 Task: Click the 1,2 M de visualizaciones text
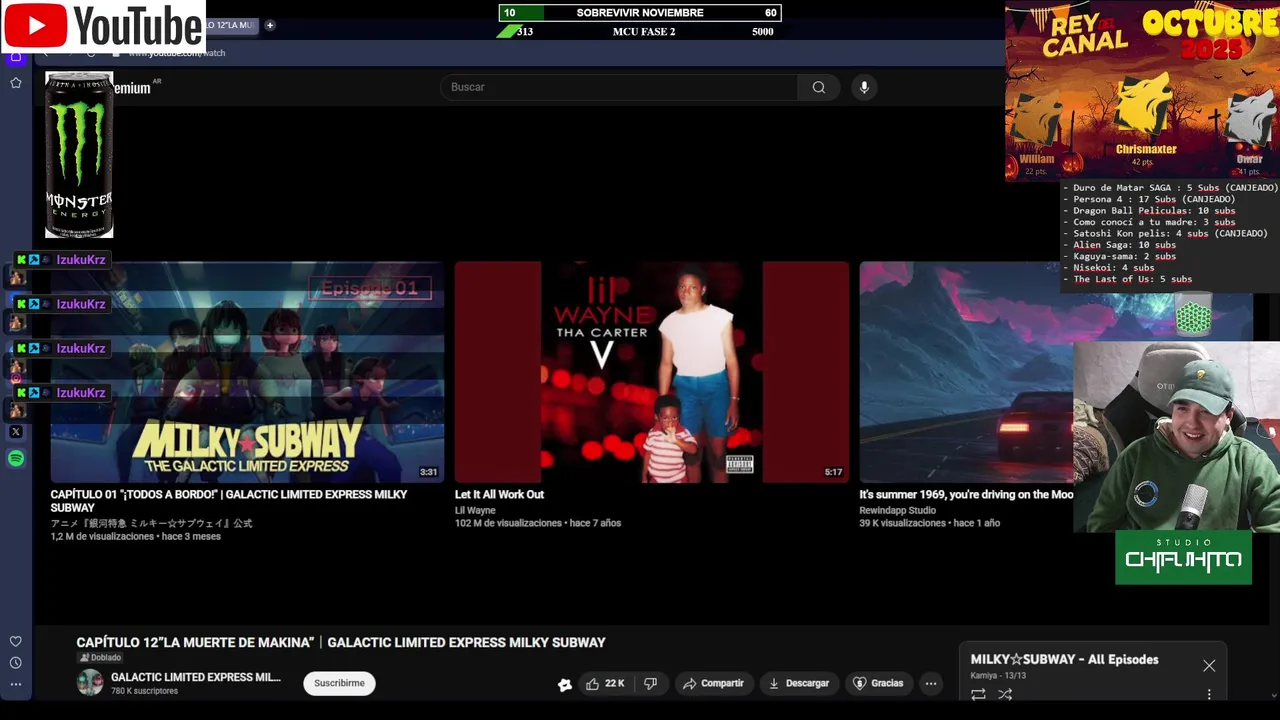click(102, 537)
